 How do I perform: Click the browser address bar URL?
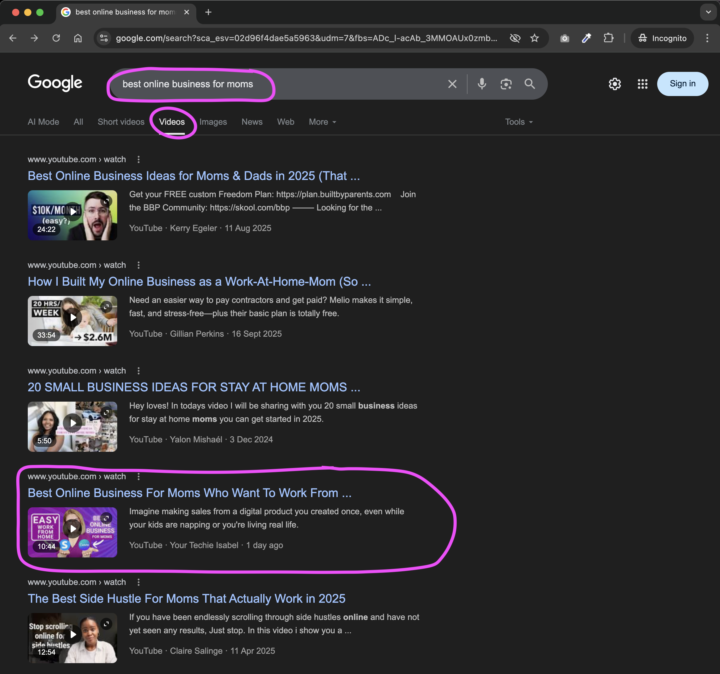coord(306,38)
